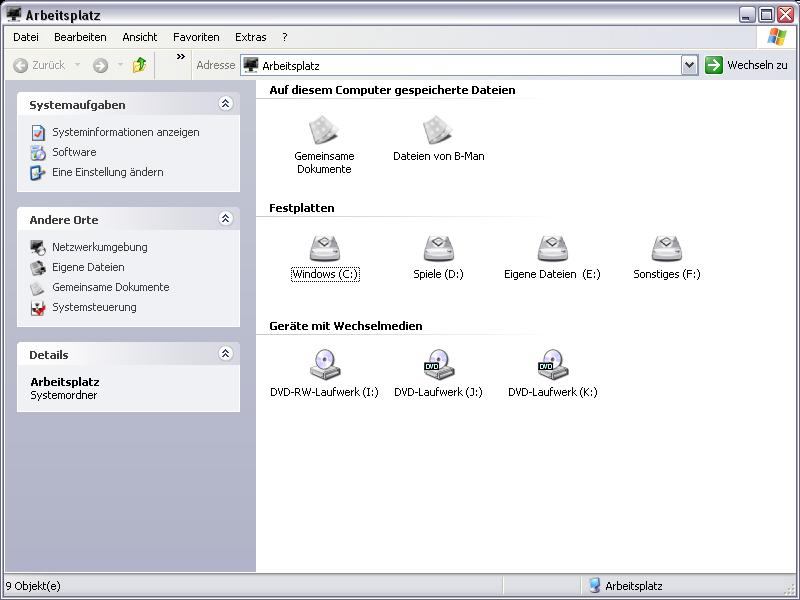Click the Eine Einstellung ändern link

point(108,172)
